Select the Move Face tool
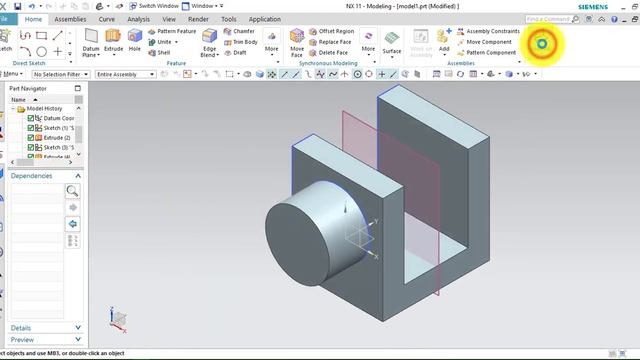The image size is (640, 360). 297,43
